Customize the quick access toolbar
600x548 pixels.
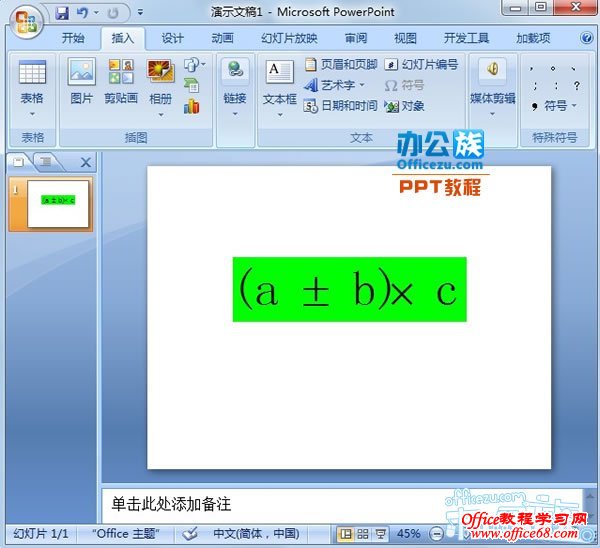click(x=140, y=13)
